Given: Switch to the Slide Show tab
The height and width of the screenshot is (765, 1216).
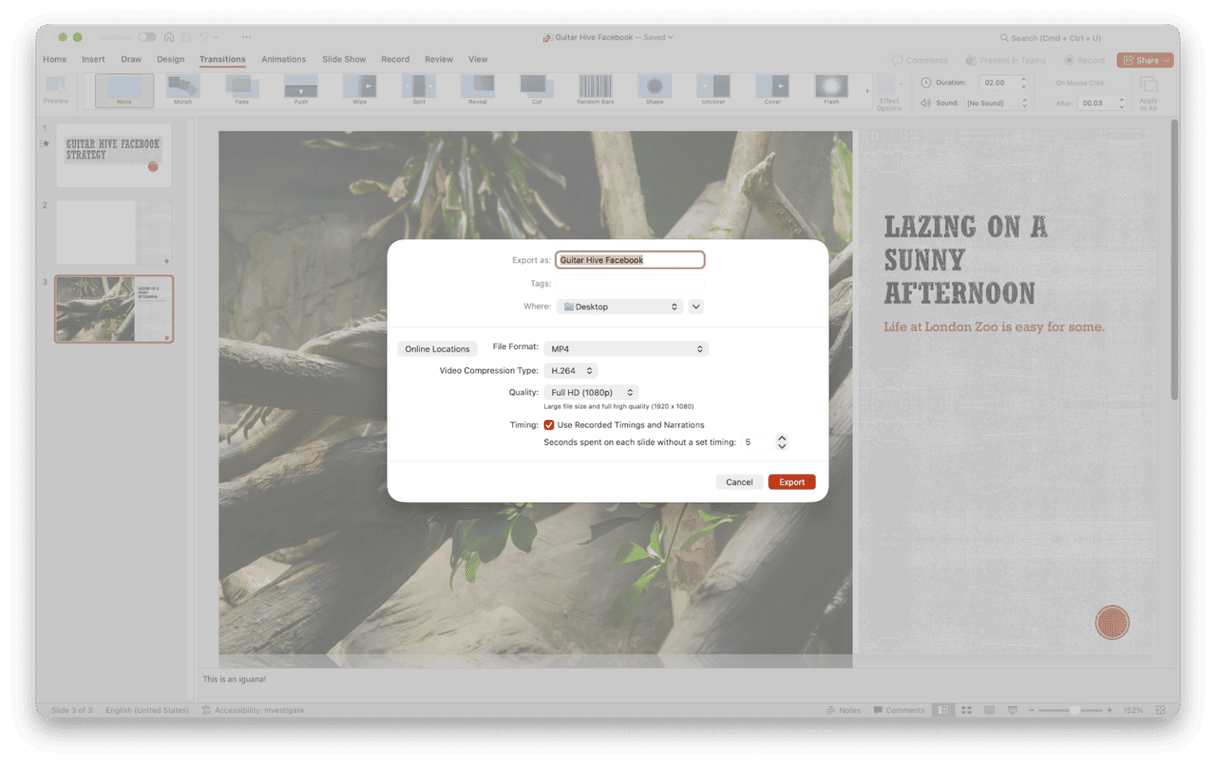Looking at the screenshot, I should [344, 59].
